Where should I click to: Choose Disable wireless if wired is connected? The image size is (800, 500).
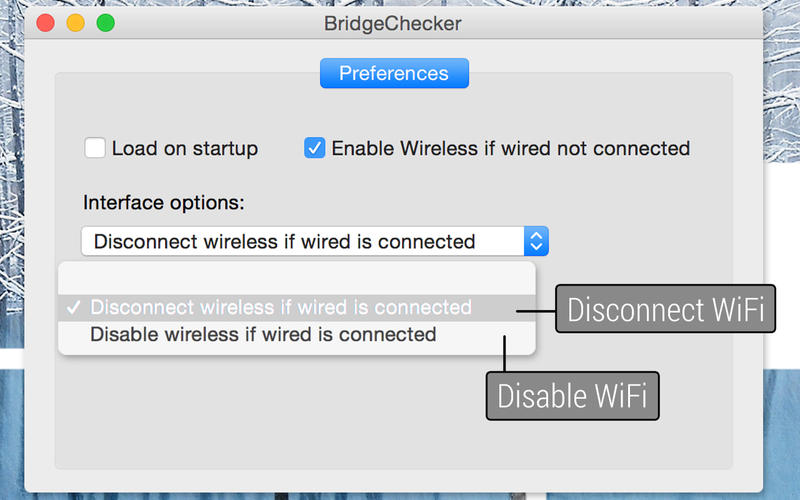coord(263,334)
